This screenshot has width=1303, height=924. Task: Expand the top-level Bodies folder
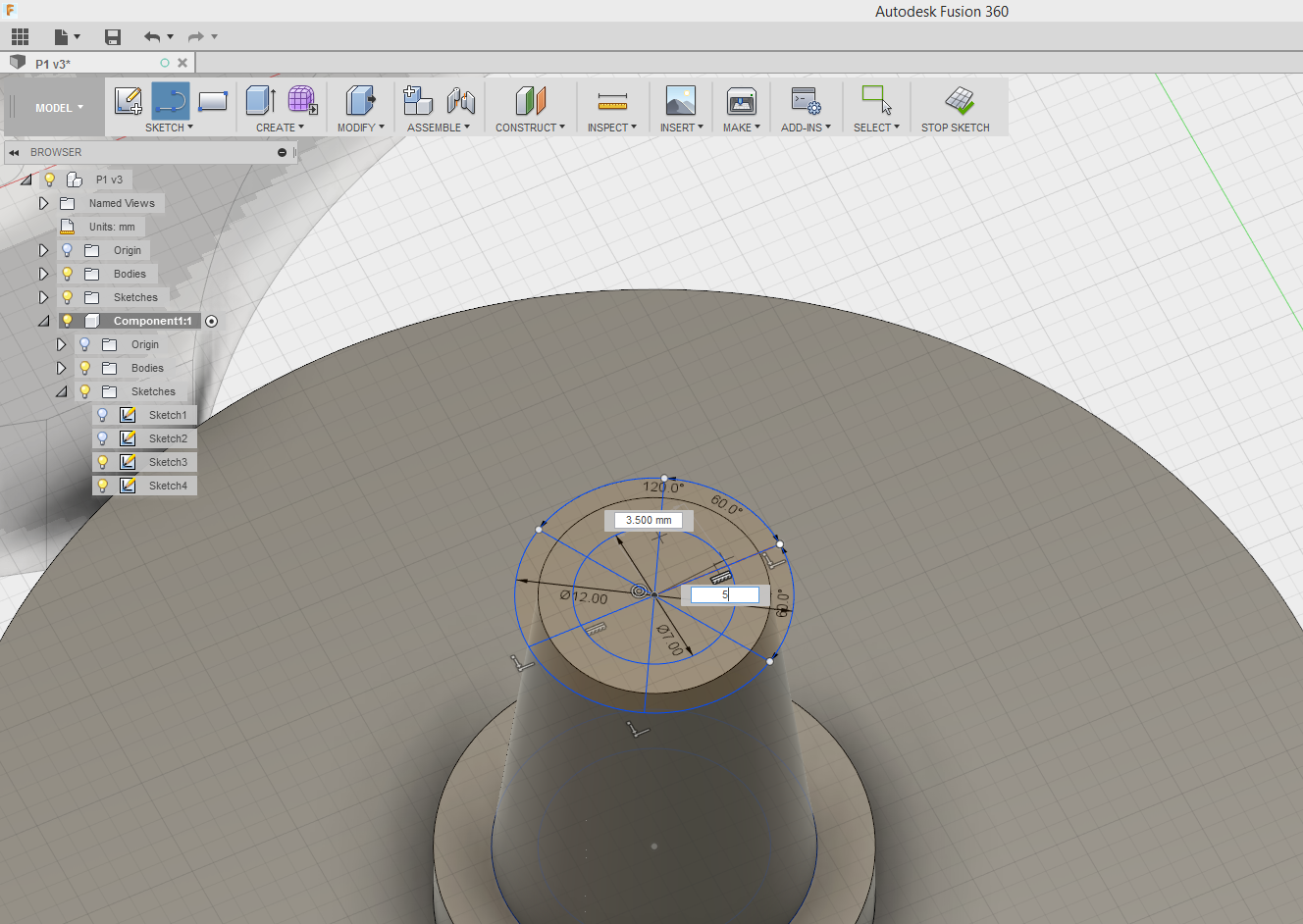pyautogui.click(x=43, y=274)
